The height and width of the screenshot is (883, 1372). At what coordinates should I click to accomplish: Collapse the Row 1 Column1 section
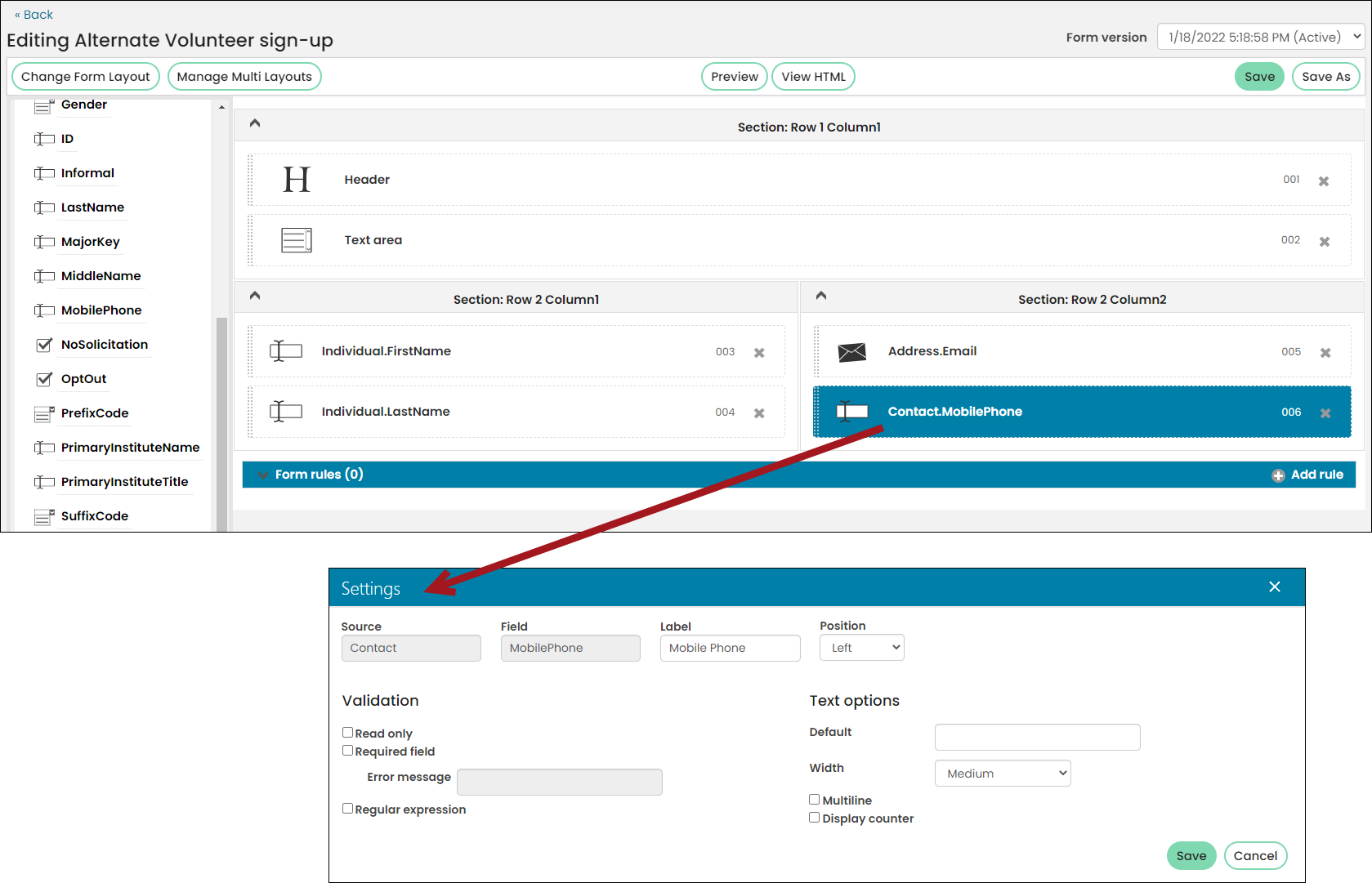pos(255,123)
